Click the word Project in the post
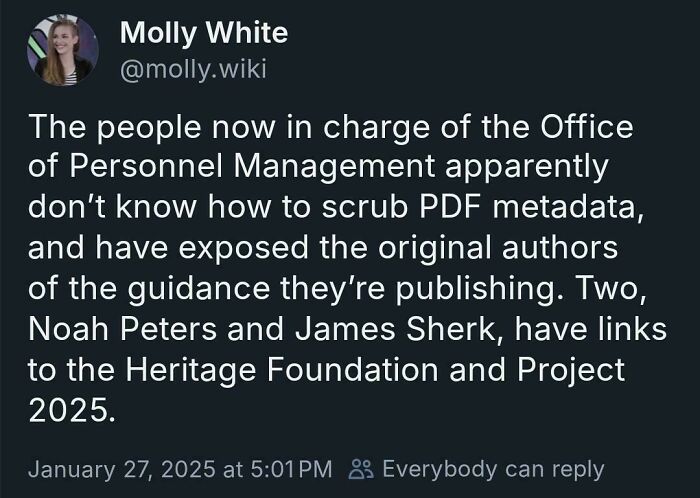Viewport: 700px width, 498px height. click(x=571, y=370)
